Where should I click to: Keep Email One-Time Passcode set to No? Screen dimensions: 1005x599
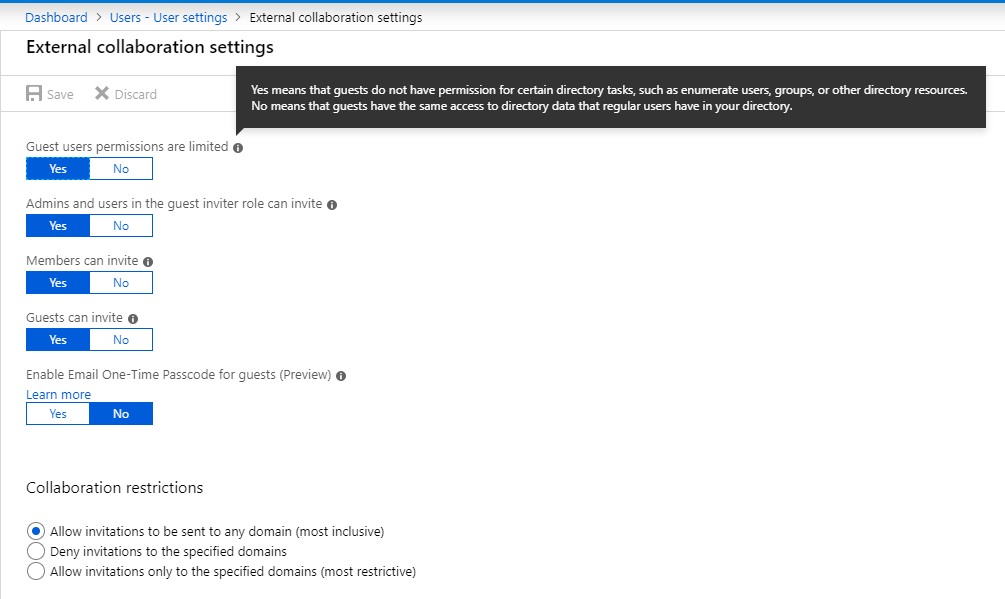(x=121, y=414)
